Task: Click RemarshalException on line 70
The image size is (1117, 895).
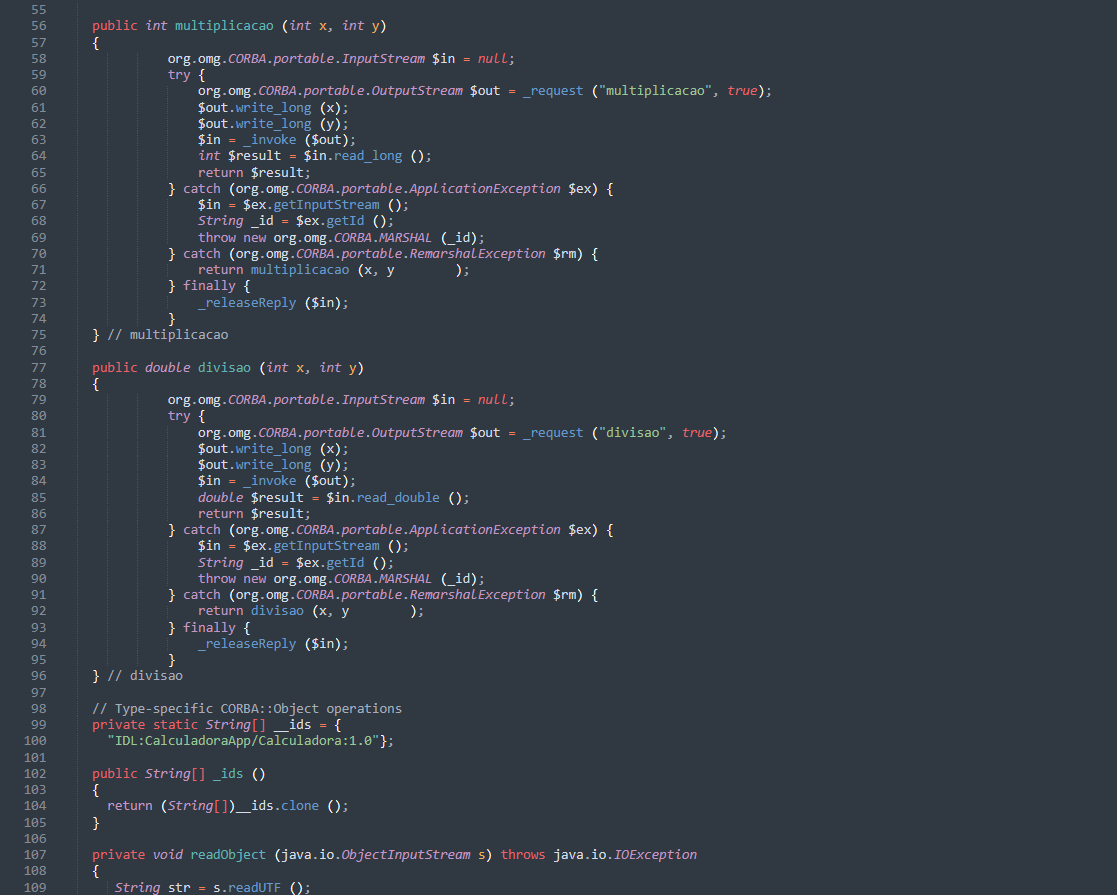Action: click(x=477, y=254)
